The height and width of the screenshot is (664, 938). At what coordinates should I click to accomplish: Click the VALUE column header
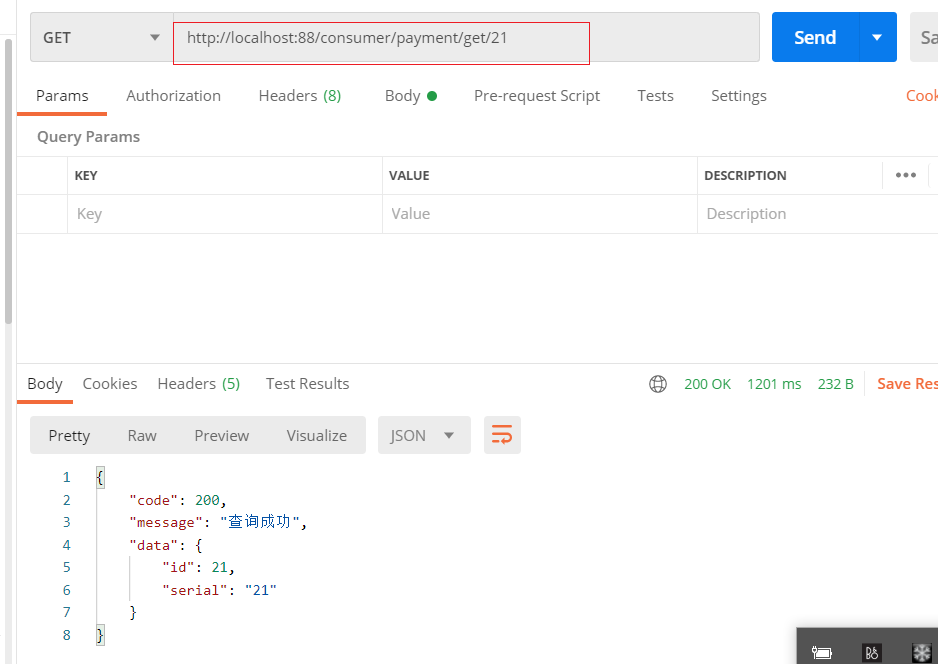click(x=409, y=175)
